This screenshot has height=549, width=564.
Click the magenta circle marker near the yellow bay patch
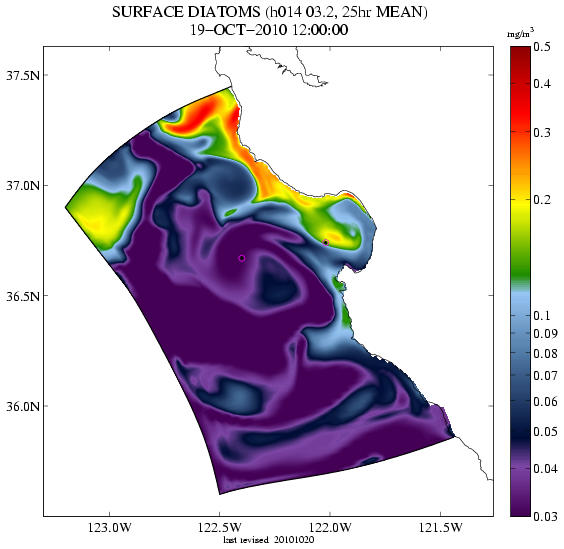pos(326,242)
